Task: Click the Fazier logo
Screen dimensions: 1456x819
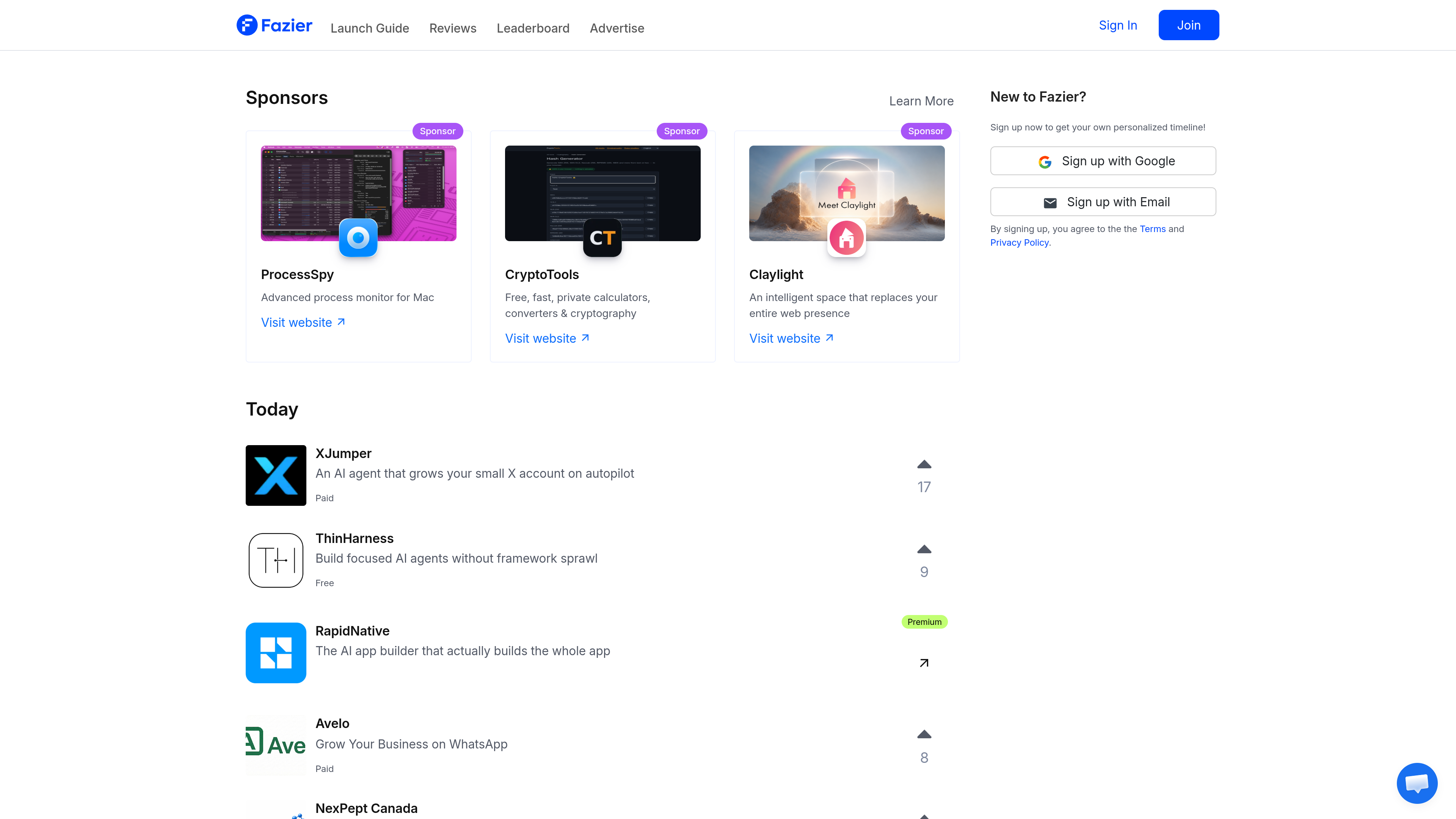Action: (274, 25)
